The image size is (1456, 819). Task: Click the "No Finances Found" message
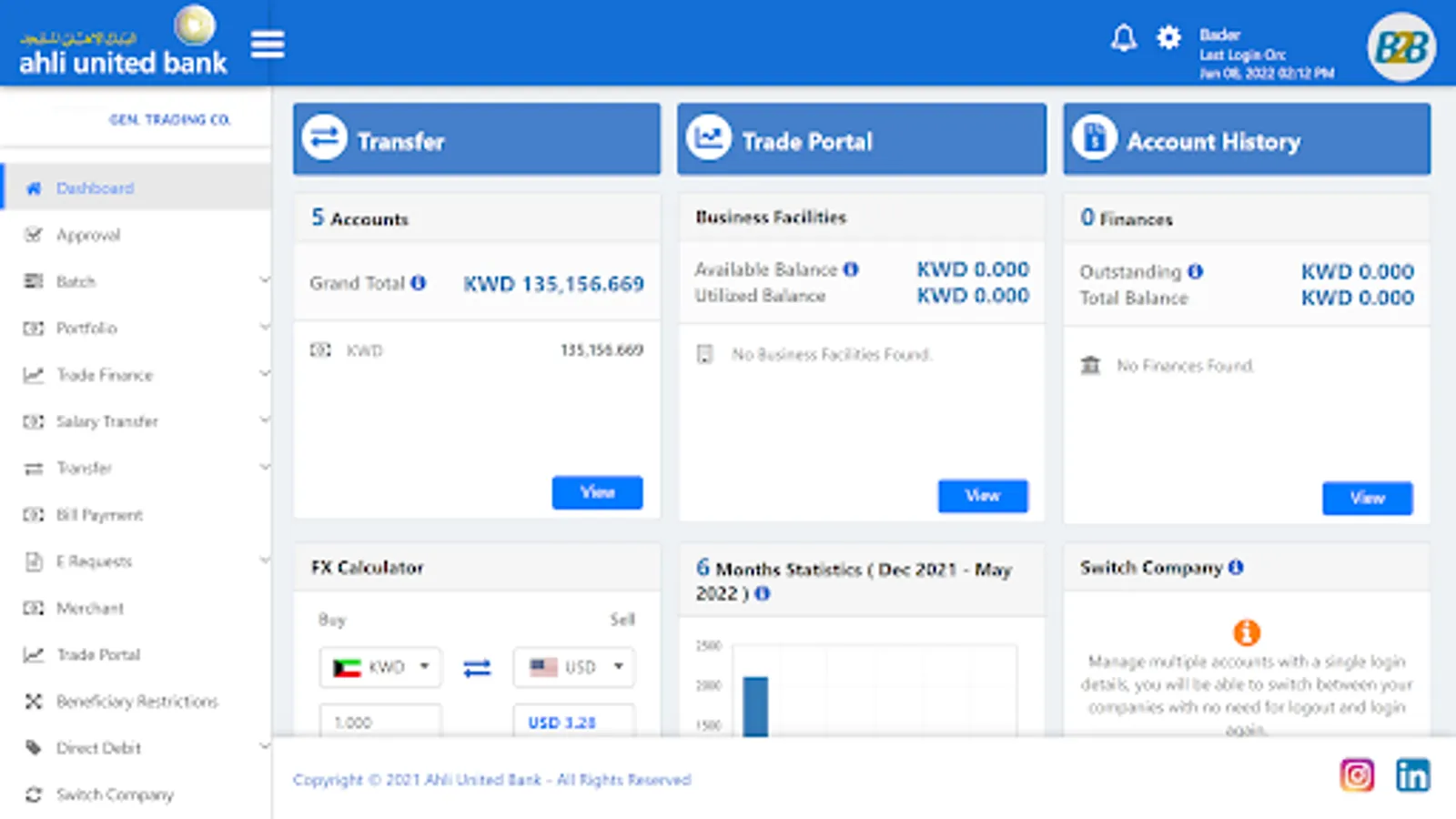[1186, 366]
